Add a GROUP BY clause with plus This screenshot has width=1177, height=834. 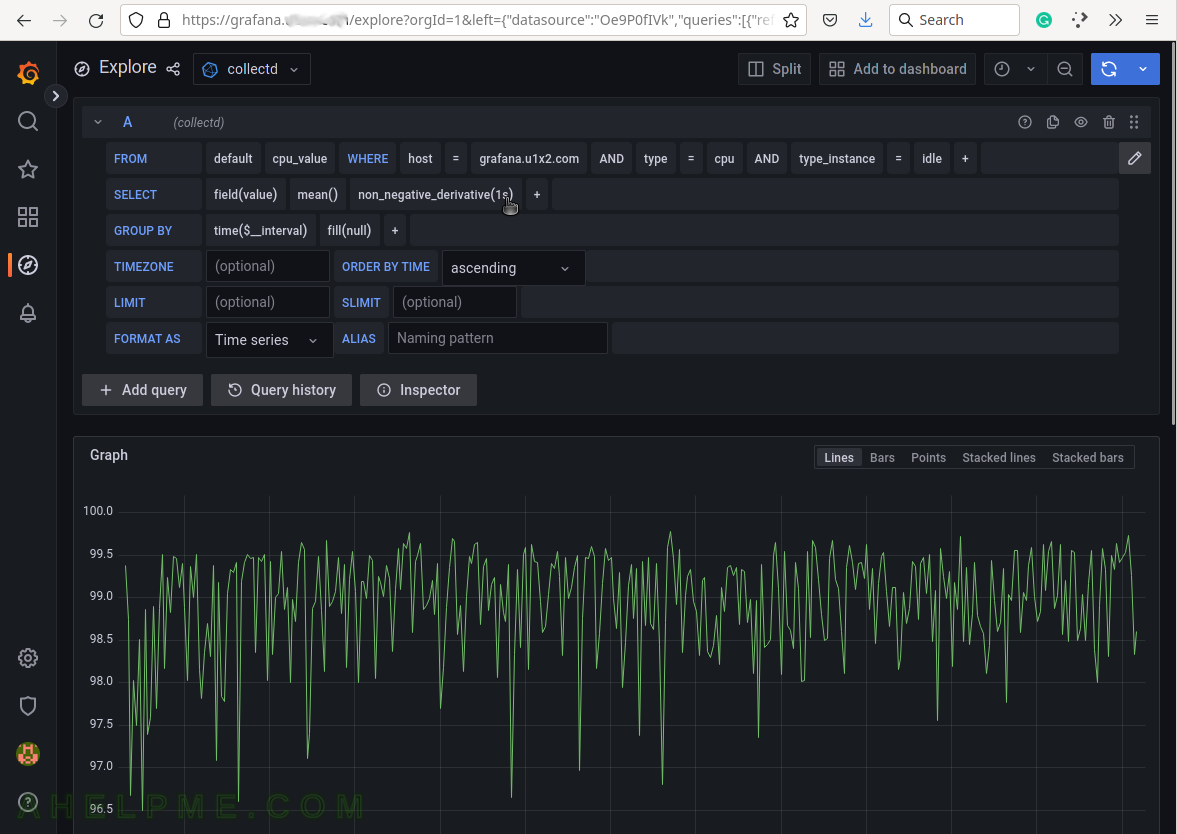click(x=395, y=230)
